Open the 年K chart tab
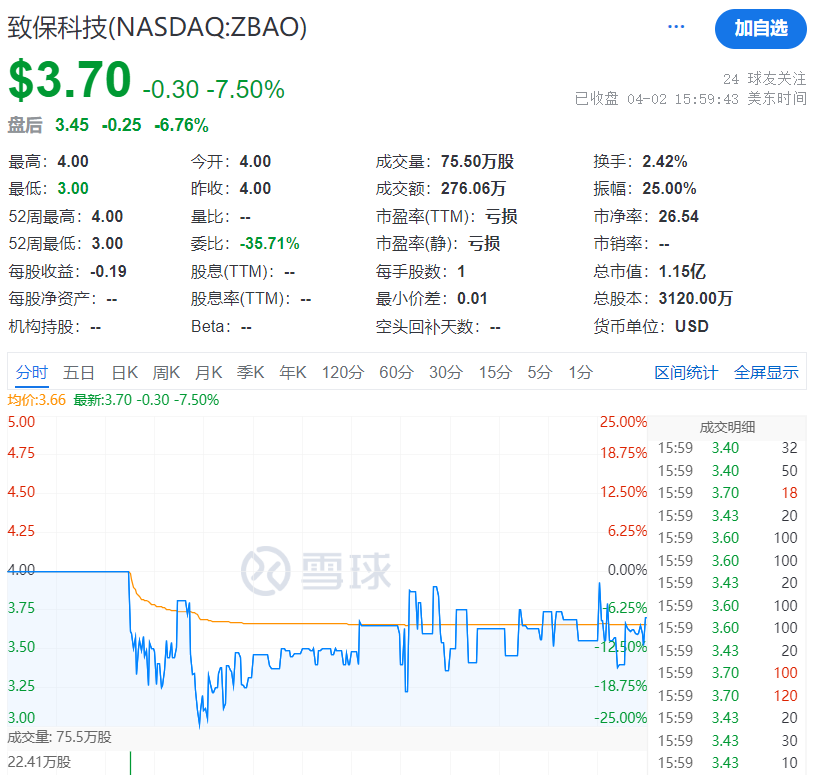This screenshot has width=813, height=775. (292, 373)
